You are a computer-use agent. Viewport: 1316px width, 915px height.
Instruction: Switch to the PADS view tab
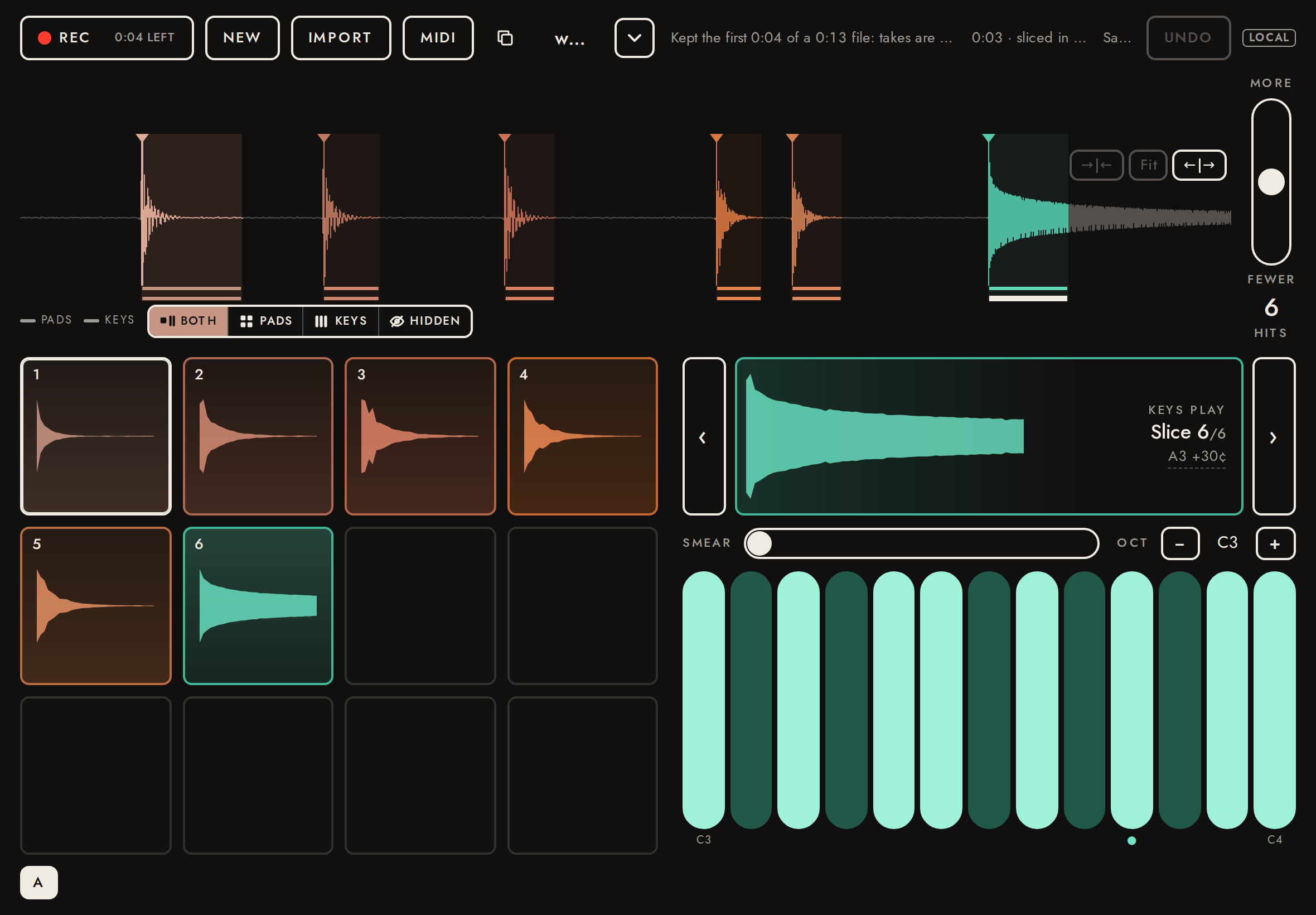[266, 321]
